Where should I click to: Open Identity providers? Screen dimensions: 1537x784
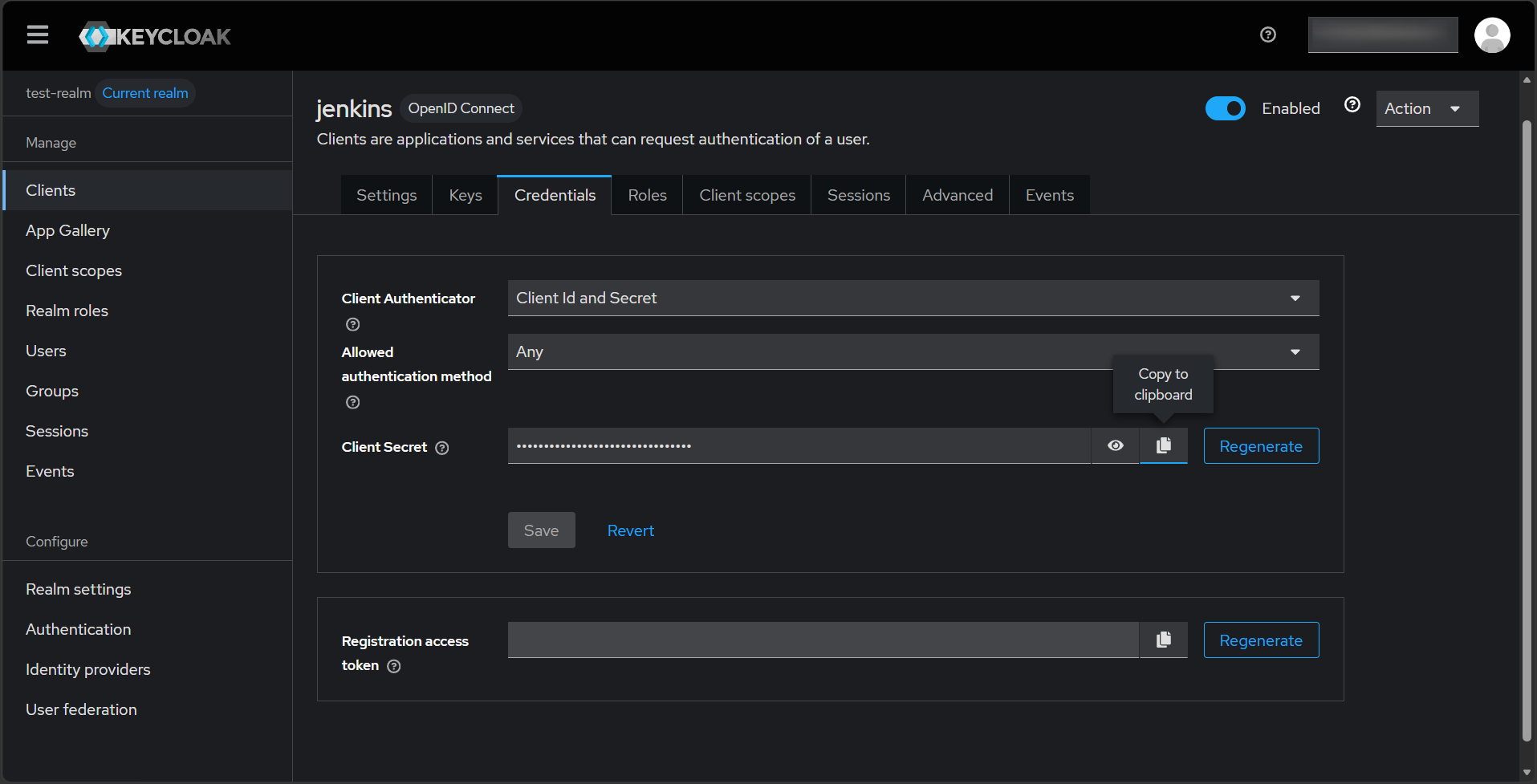(148, 669)
